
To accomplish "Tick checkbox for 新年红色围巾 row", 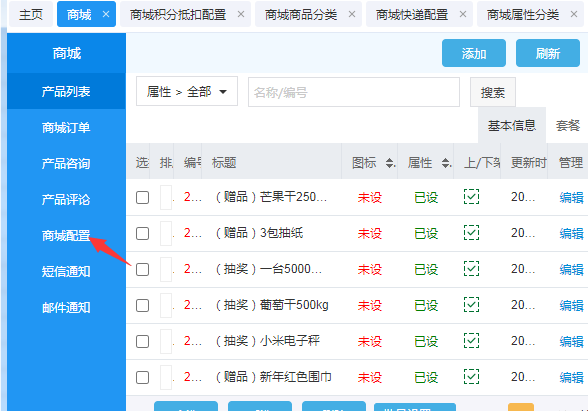I will click(x=142, y=377).
